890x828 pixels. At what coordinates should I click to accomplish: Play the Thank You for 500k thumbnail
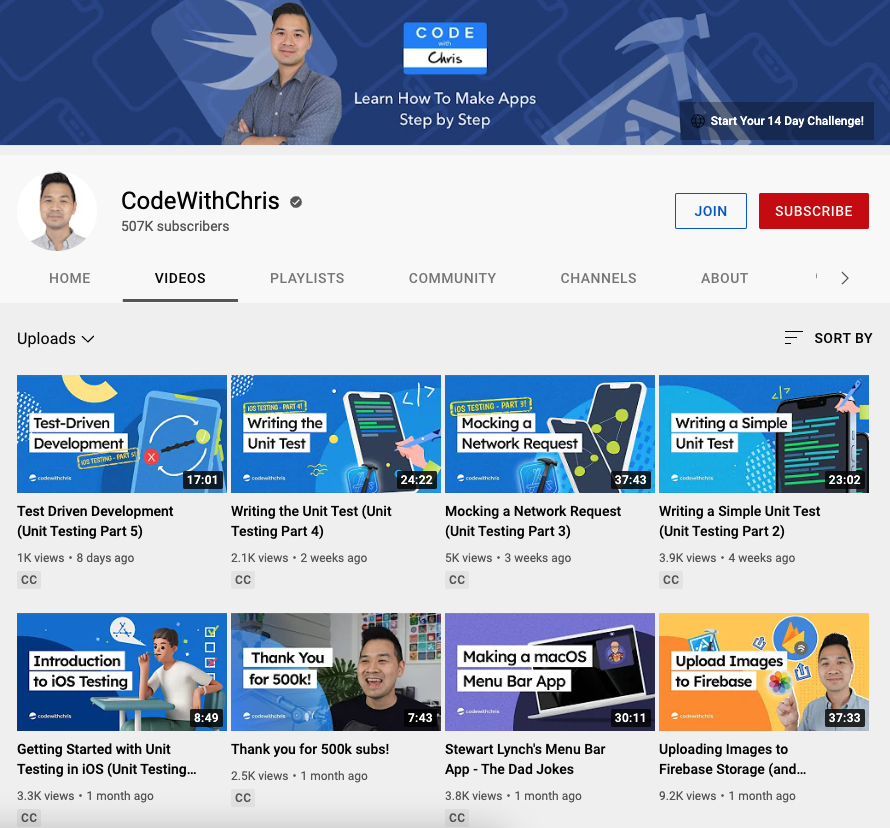pyautogui.click(x=336, y=671)
